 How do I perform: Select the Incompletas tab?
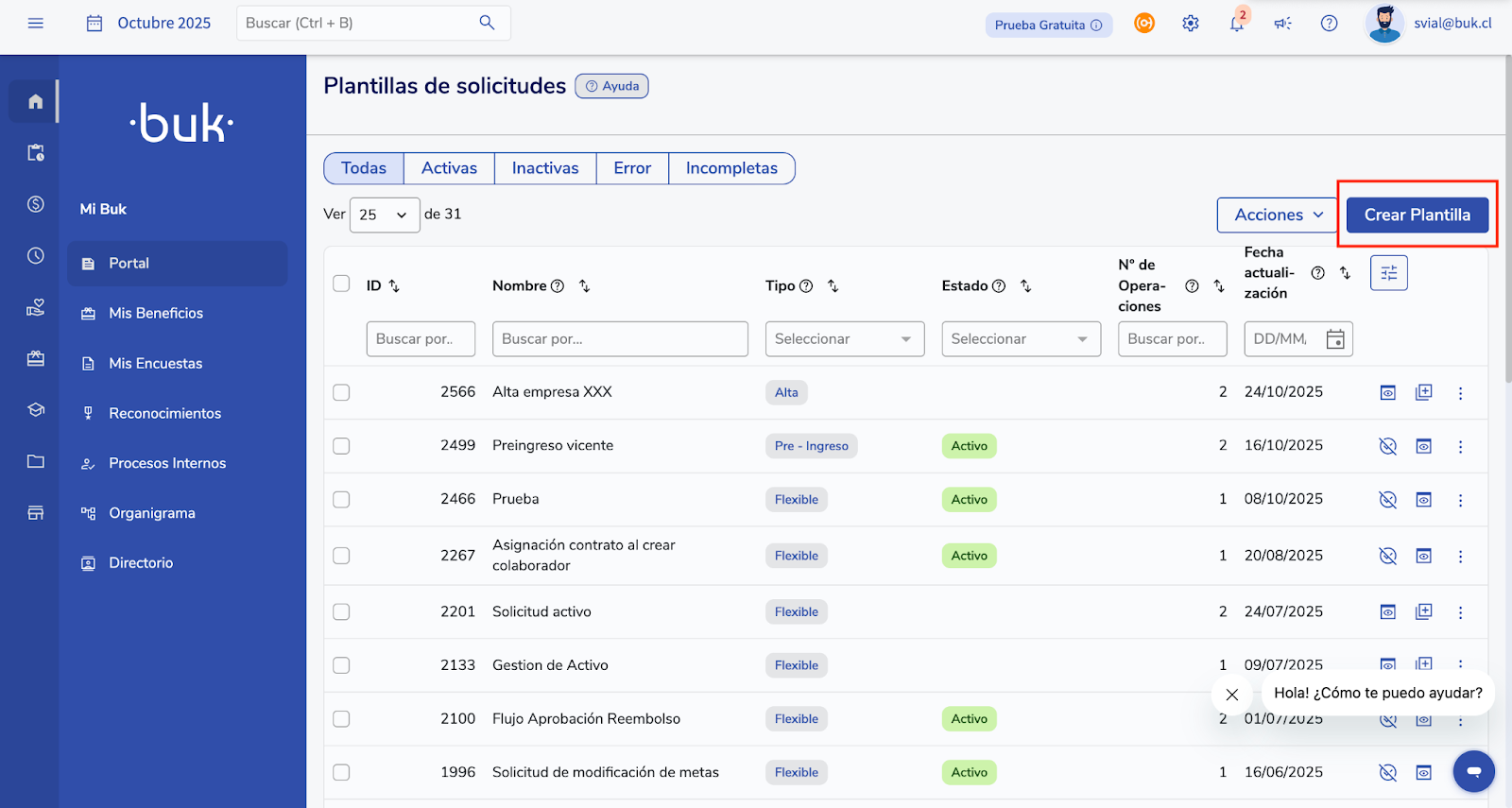(731, 168)
